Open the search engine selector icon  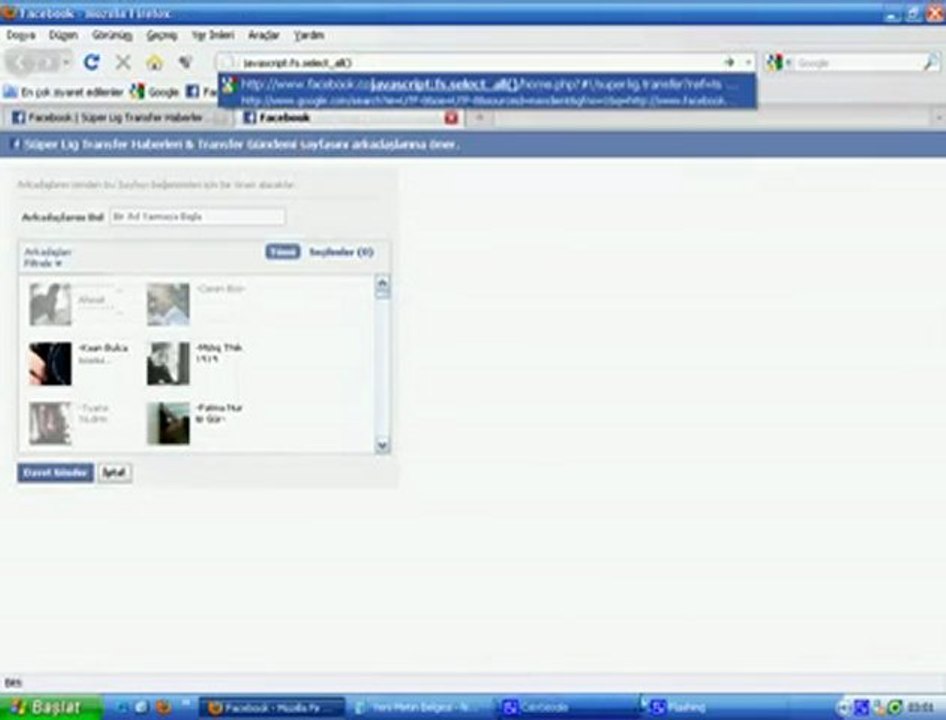tap(777, 62)
